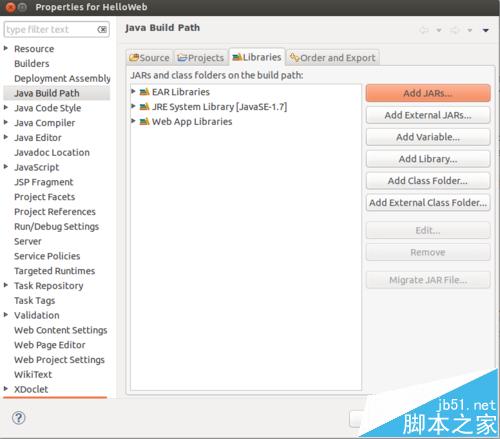Select the EAR Libraries entry text
The image size is (500, 439).
click(x=181, y=92)
